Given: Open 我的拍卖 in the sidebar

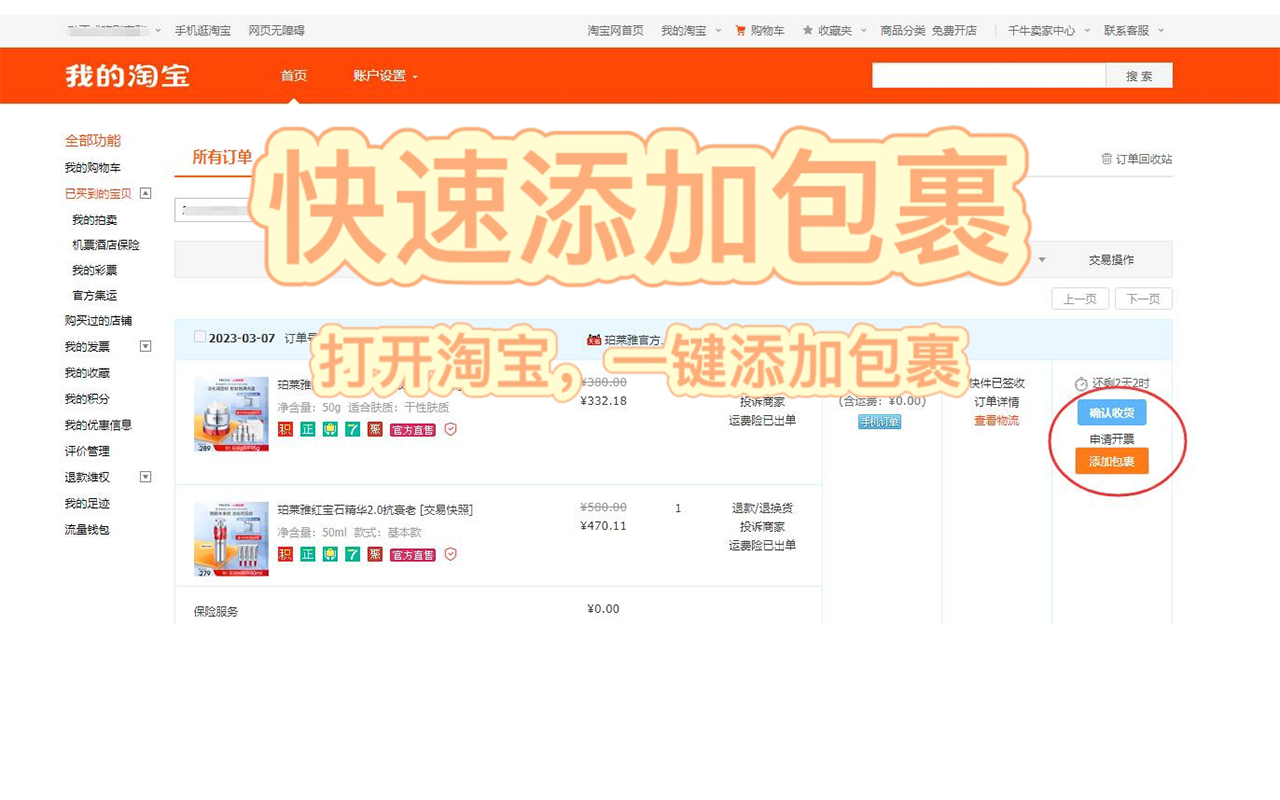Looking at the screenshot, I should click(95, 220).
